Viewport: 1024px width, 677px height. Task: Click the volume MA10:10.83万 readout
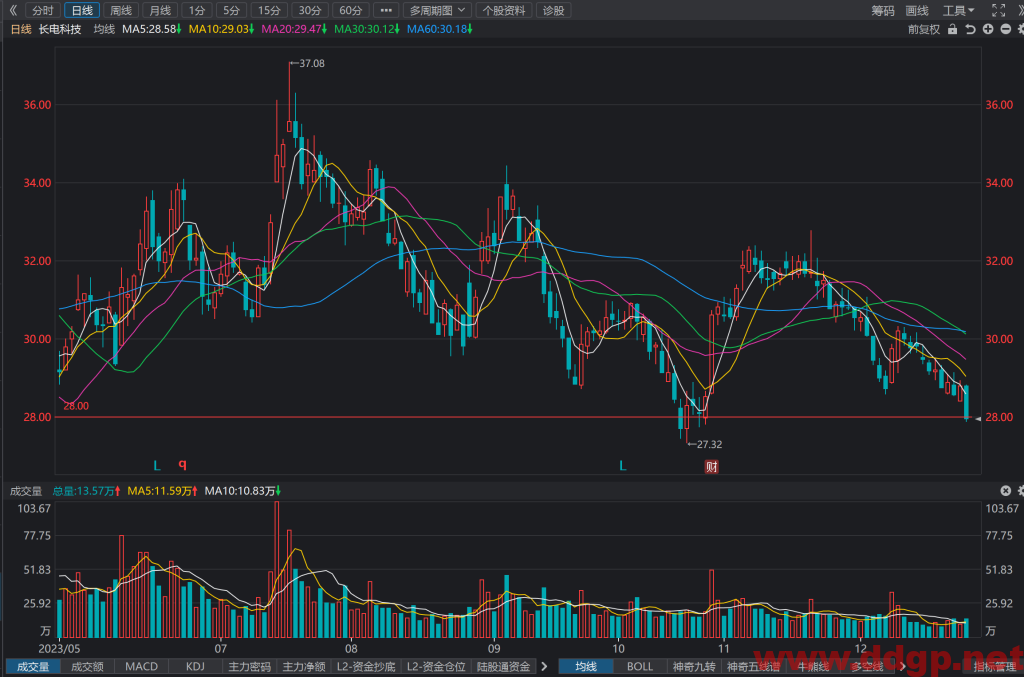tap(243, 491)
